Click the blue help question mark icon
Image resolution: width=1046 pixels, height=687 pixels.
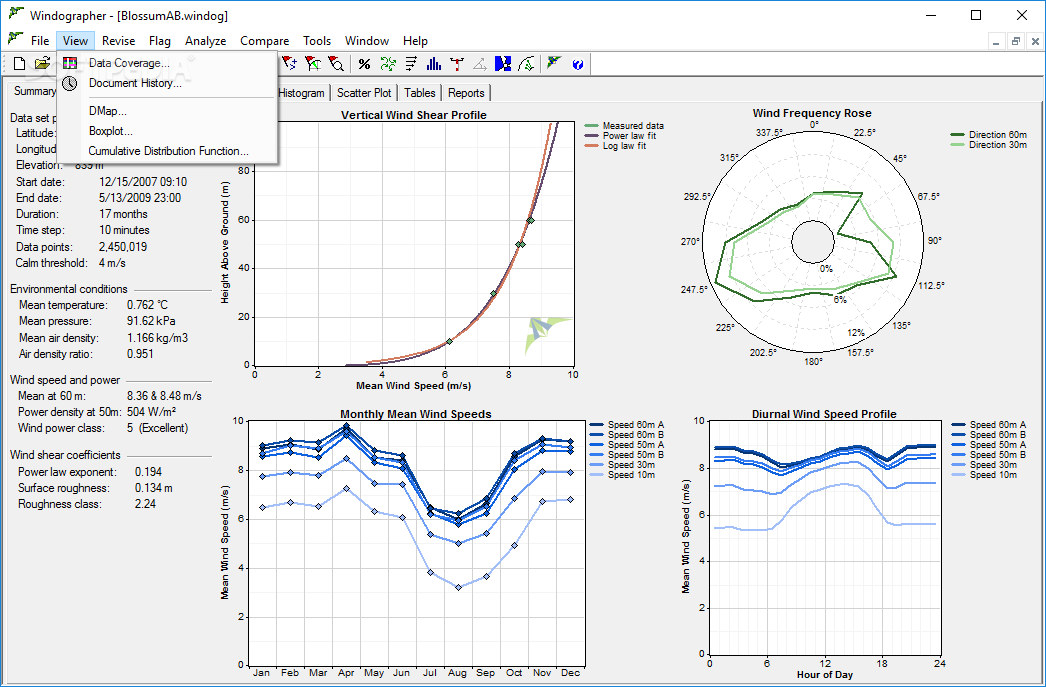pyautogui.click(x=578, y=64)
